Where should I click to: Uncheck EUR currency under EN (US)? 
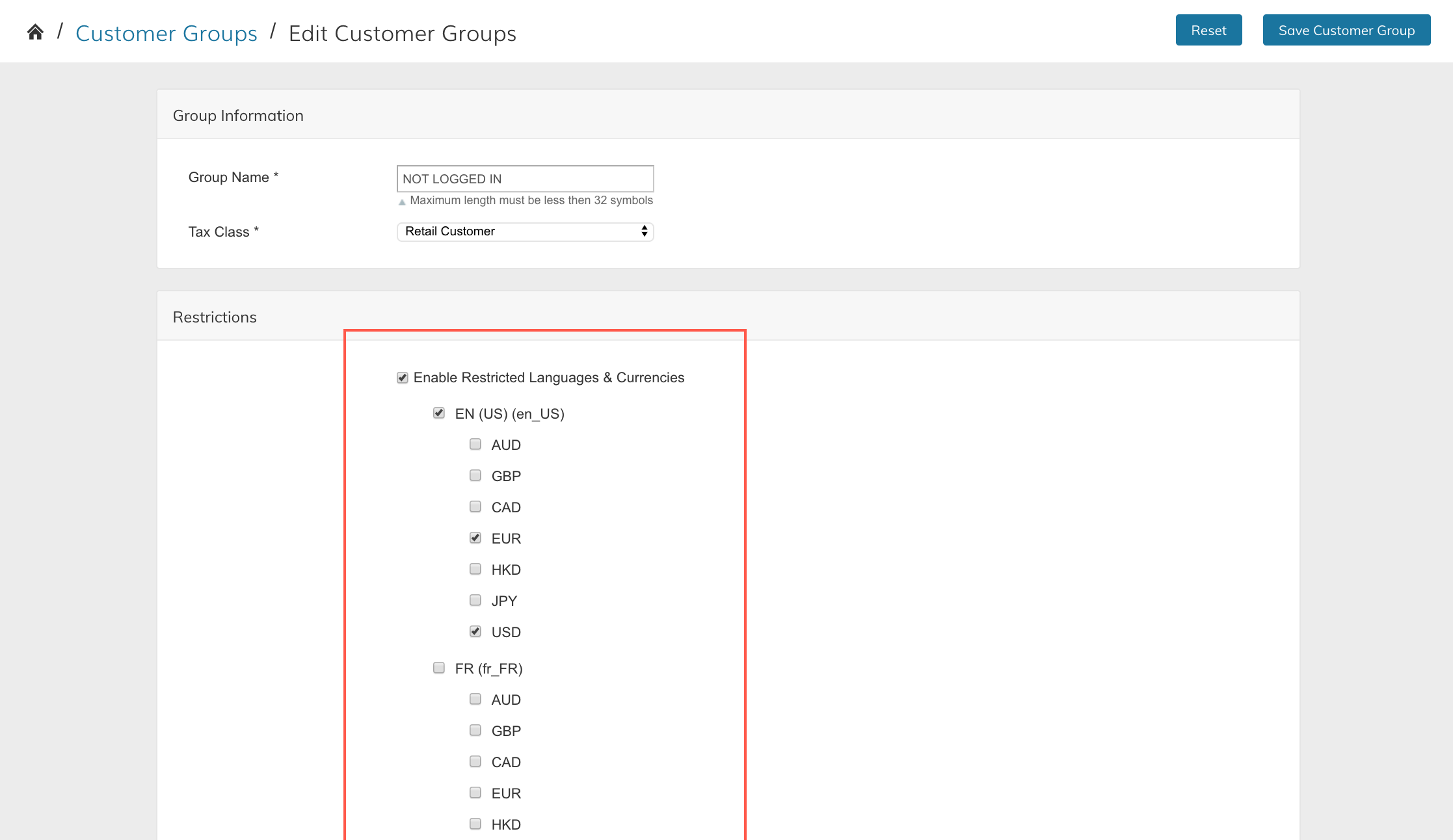475,538
